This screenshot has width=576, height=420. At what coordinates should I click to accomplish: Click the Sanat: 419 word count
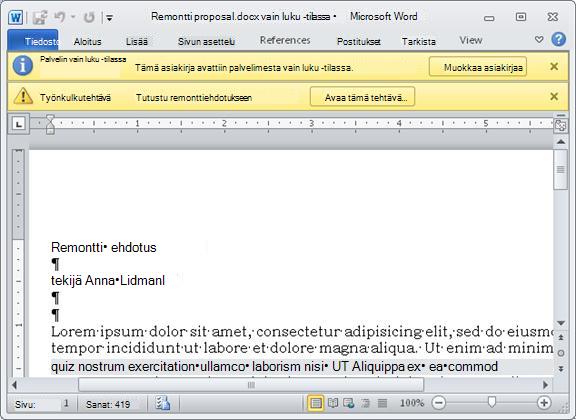point(108,404)
